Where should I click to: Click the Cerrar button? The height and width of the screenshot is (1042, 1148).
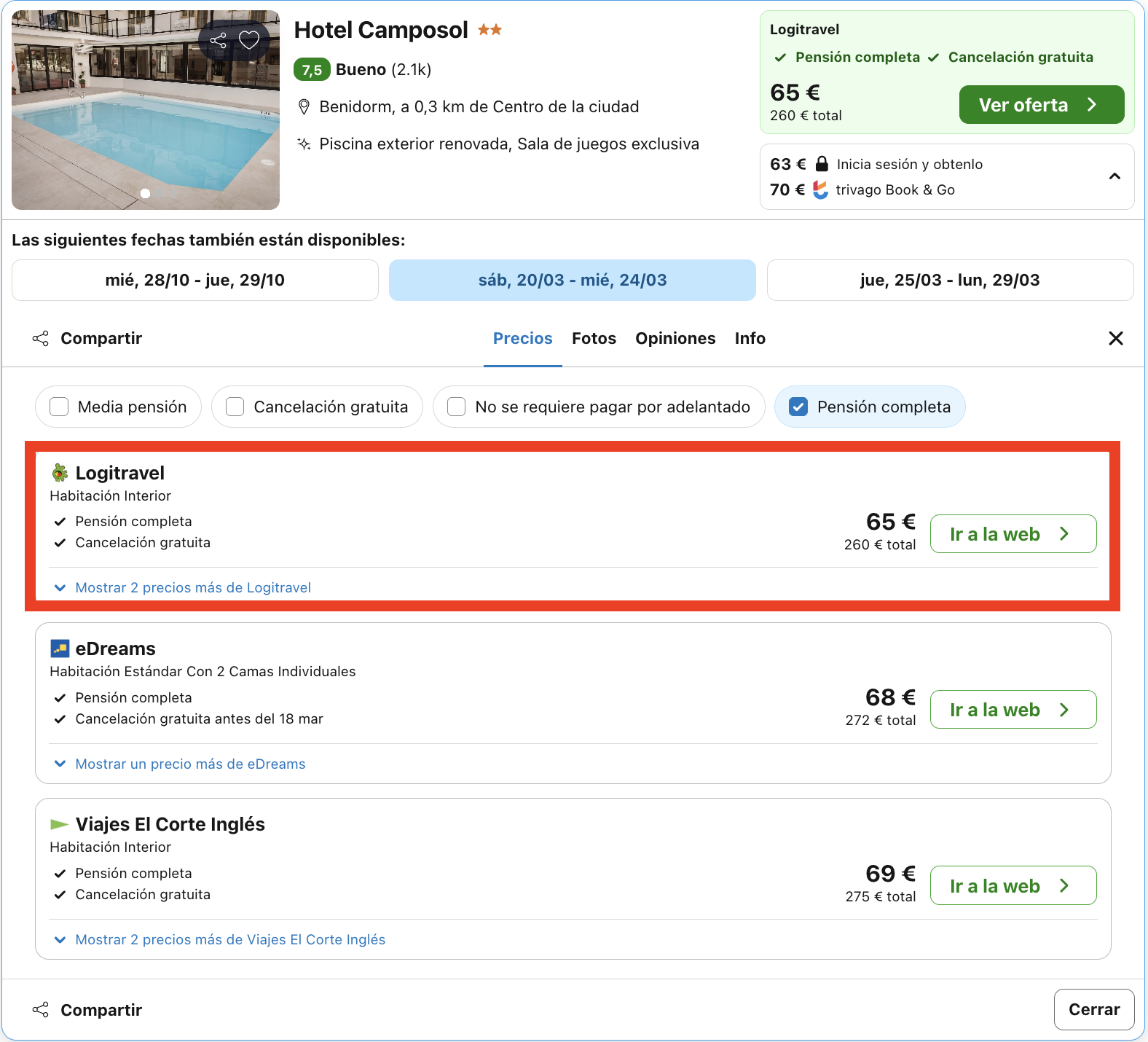point(1094,1009)
